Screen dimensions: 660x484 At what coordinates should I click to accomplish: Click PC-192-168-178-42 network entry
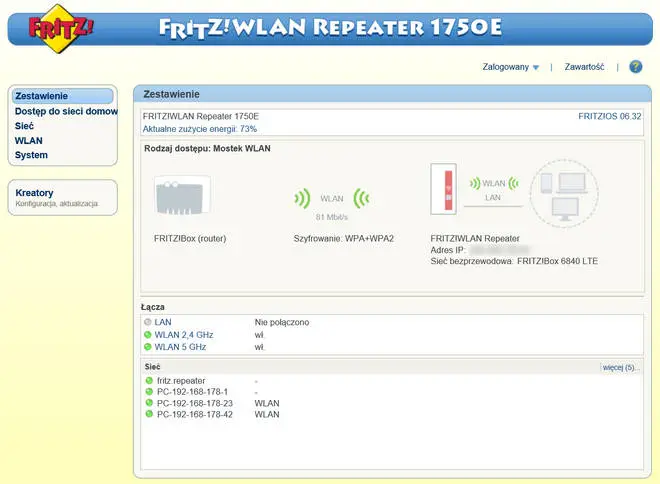point(194,414)
